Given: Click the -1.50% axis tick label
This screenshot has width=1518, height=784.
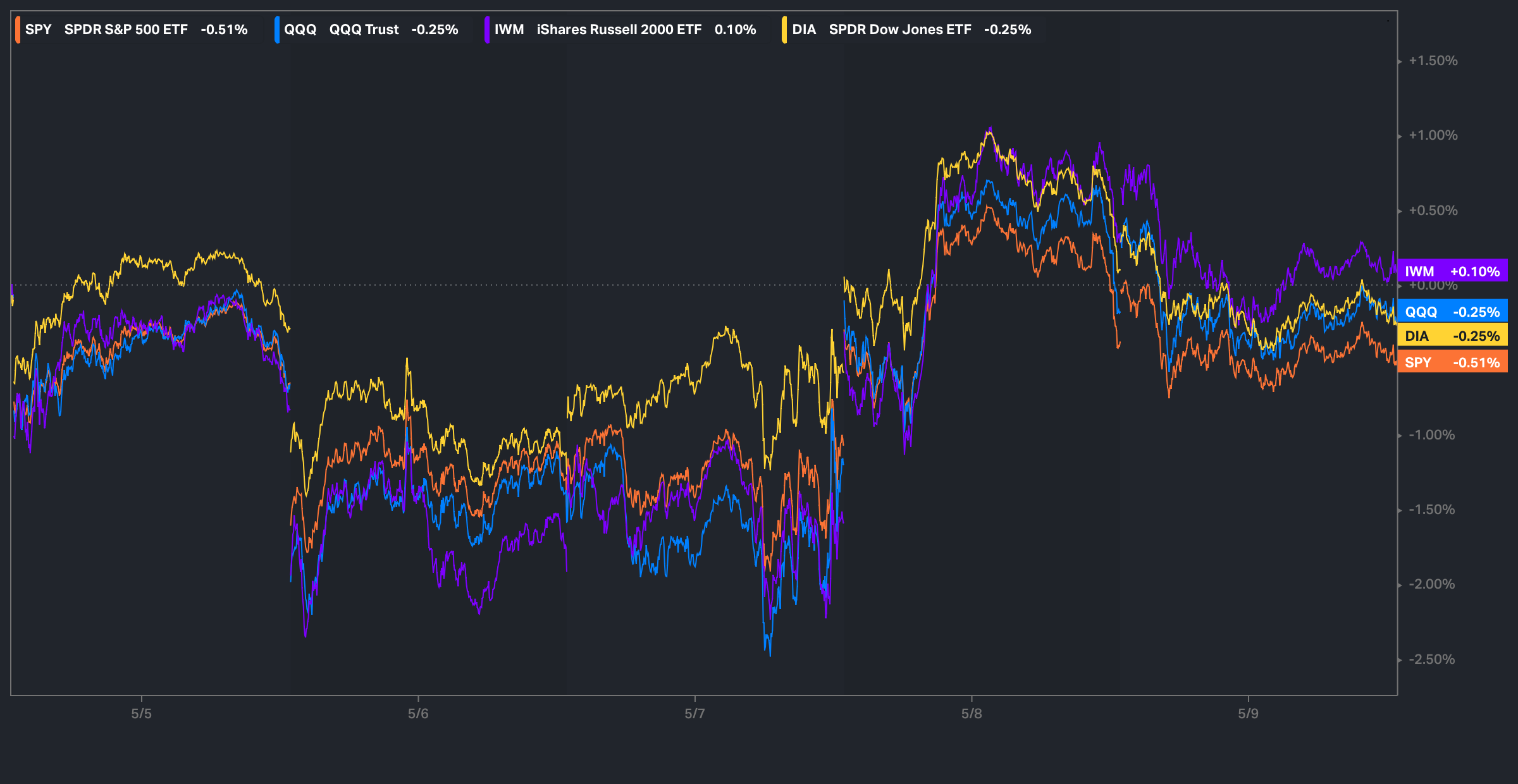Looking at the screenshot, I should tap(1431, 510).
